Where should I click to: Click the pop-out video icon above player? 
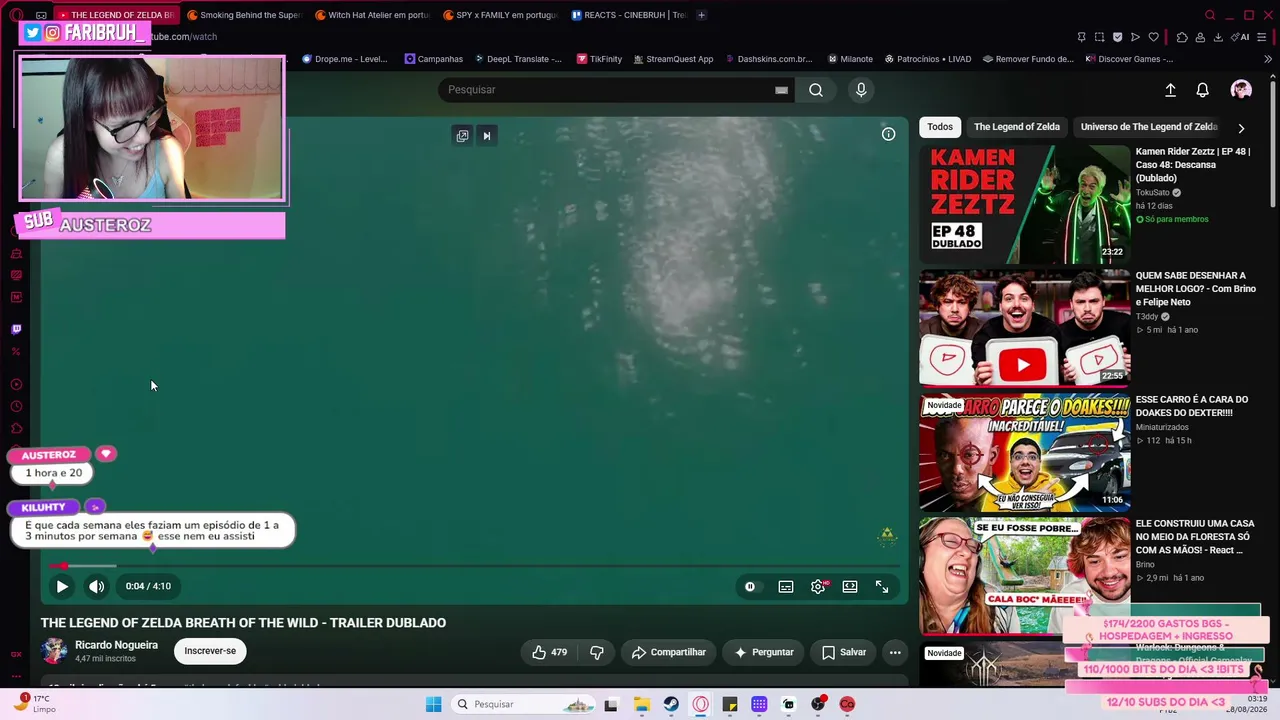[x=462, y=136]
